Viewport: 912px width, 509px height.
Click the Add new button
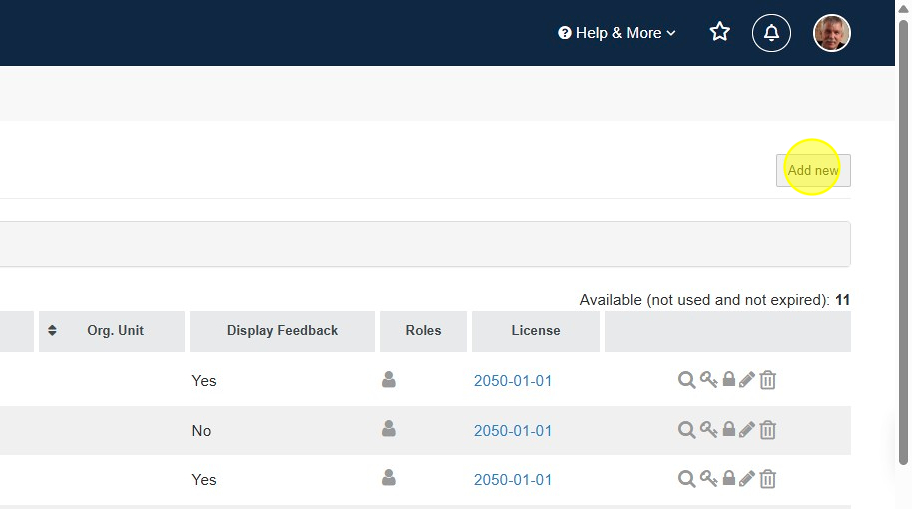tap(813, 170)
